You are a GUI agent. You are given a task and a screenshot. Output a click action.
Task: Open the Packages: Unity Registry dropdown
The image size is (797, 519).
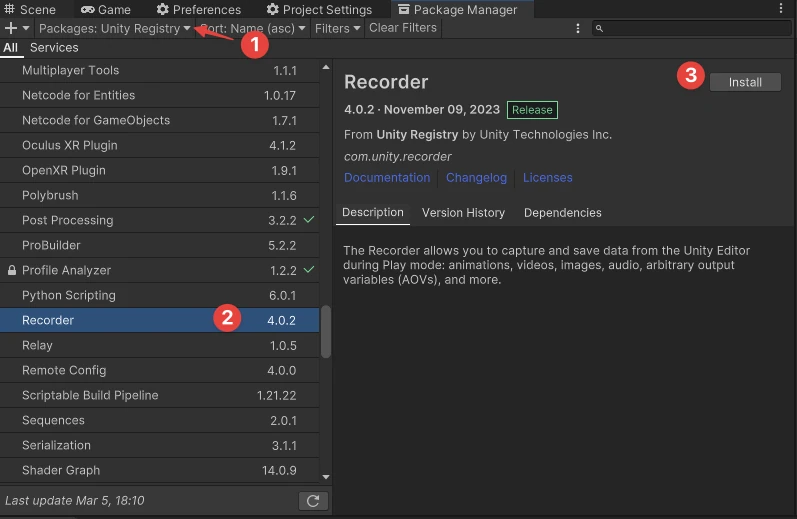[x=114, y=28]
